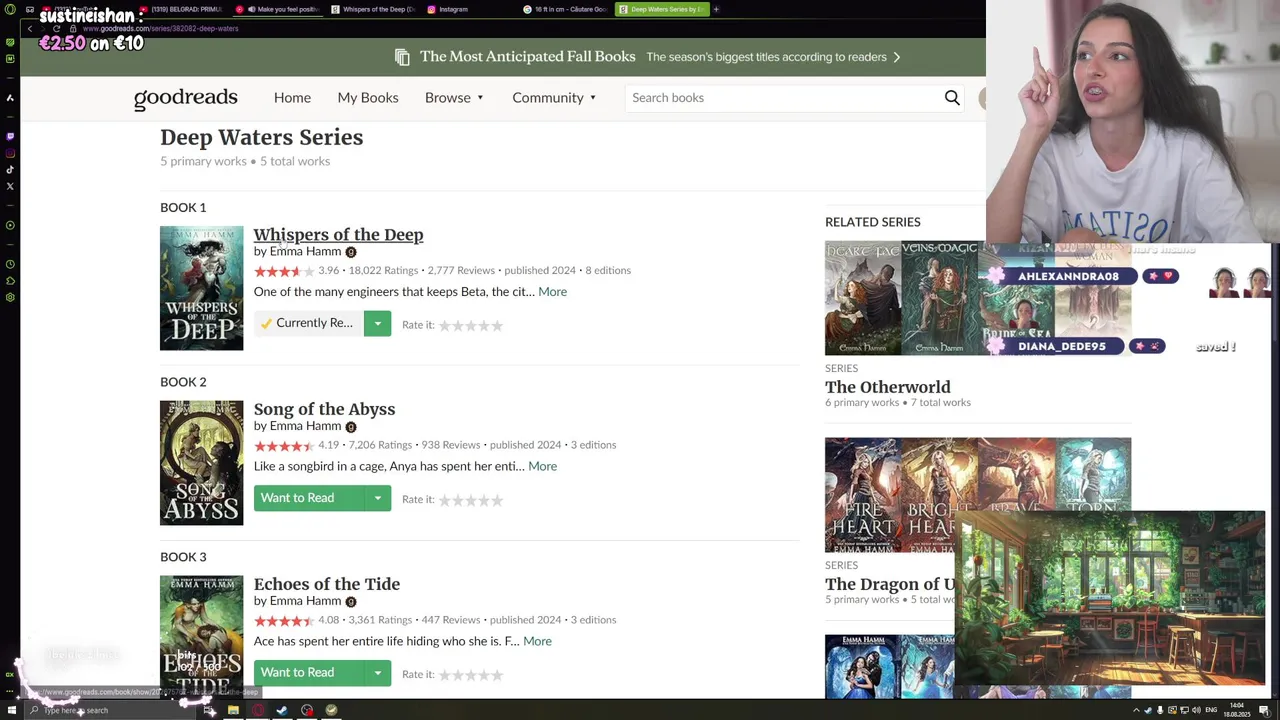Open history clock icon in Opera sidebar
The width and height of the screenshot is (1280, 720).
(x=10, y=264)
